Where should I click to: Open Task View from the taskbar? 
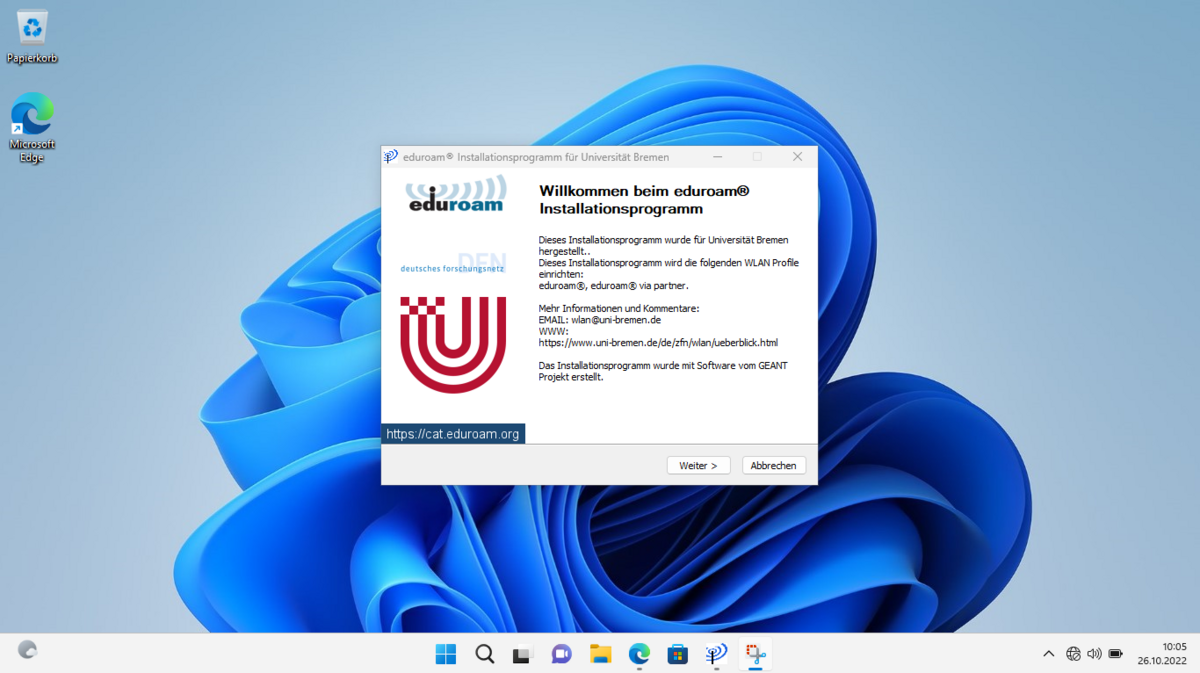(523, 654)
